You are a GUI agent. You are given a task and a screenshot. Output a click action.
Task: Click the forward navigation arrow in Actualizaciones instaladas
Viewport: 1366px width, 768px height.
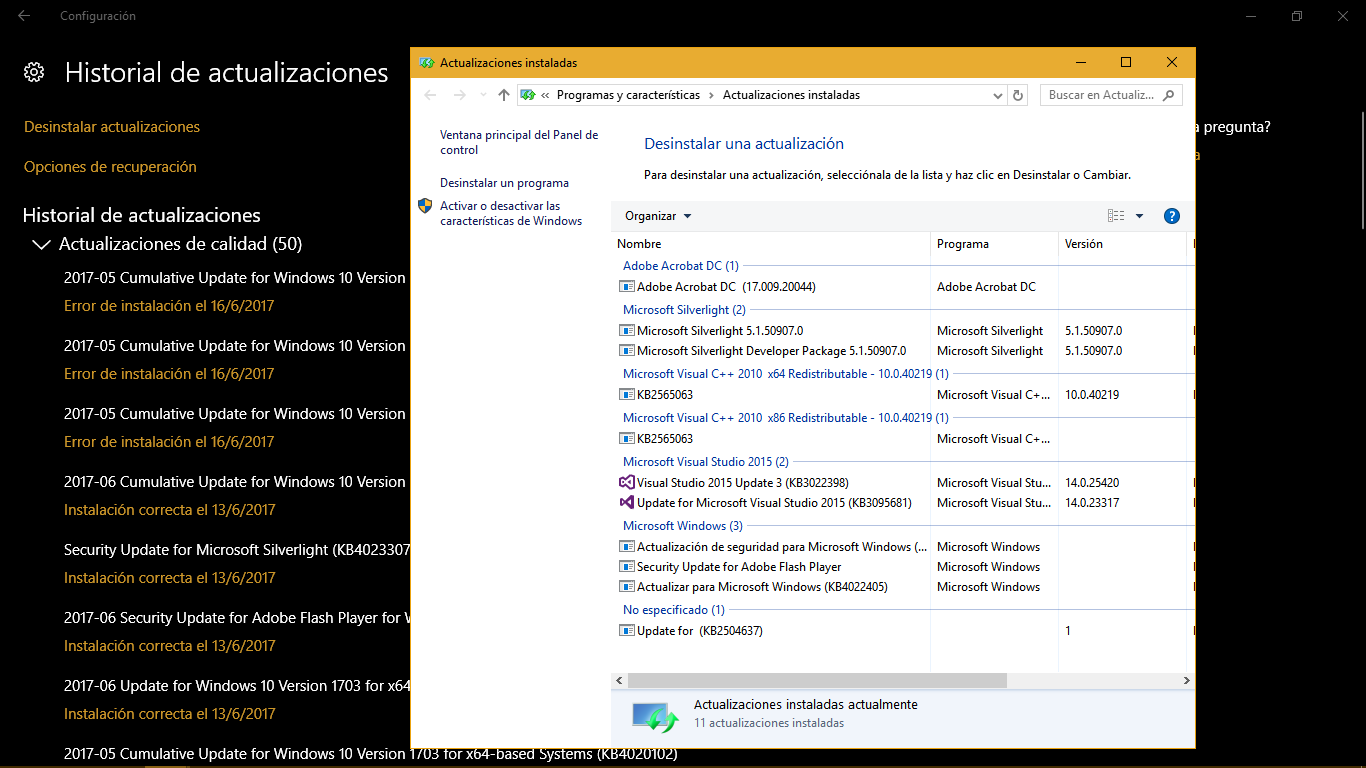(460, 95)
